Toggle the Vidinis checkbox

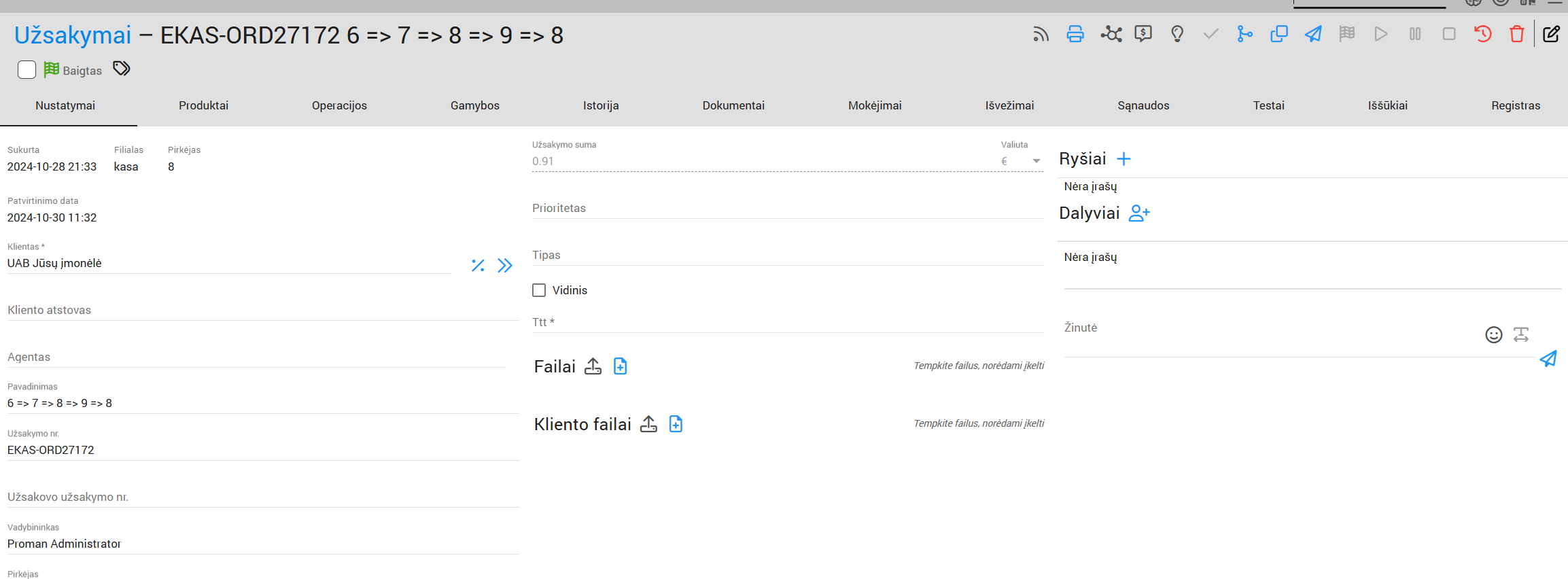(539, 290)
